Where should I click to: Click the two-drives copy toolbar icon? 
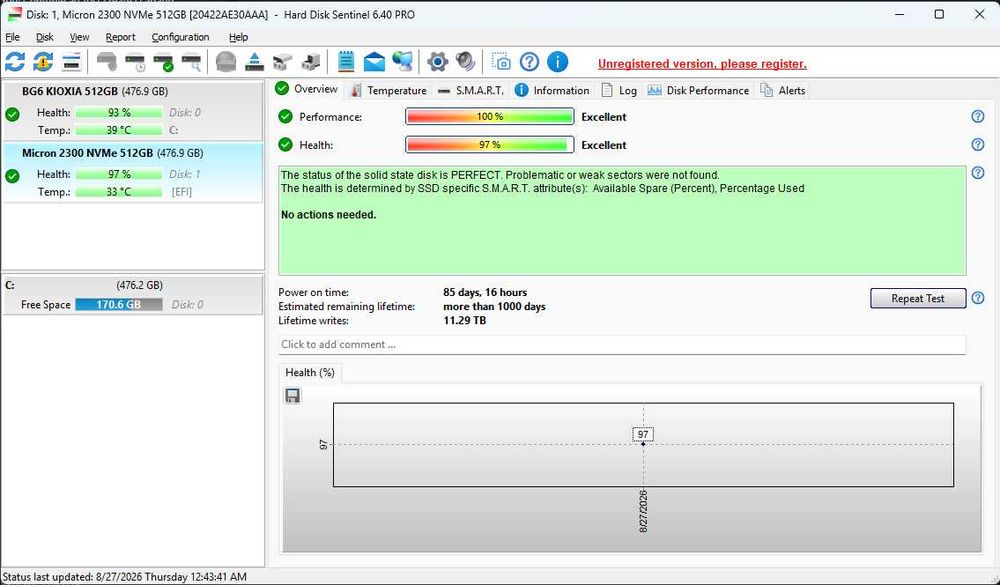point(283,62)
